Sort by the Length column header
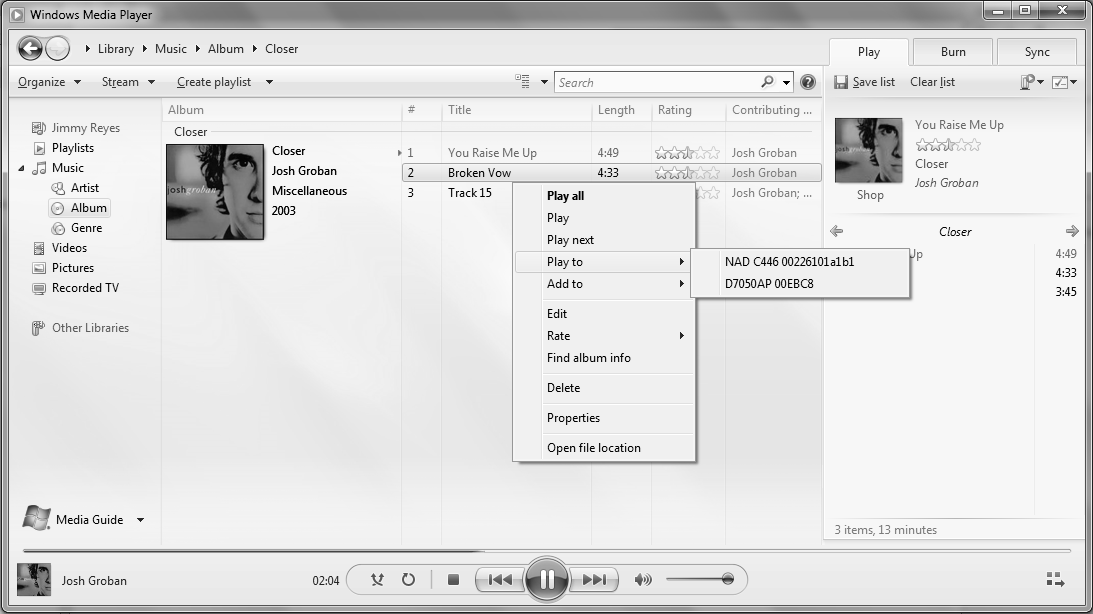 616,110
